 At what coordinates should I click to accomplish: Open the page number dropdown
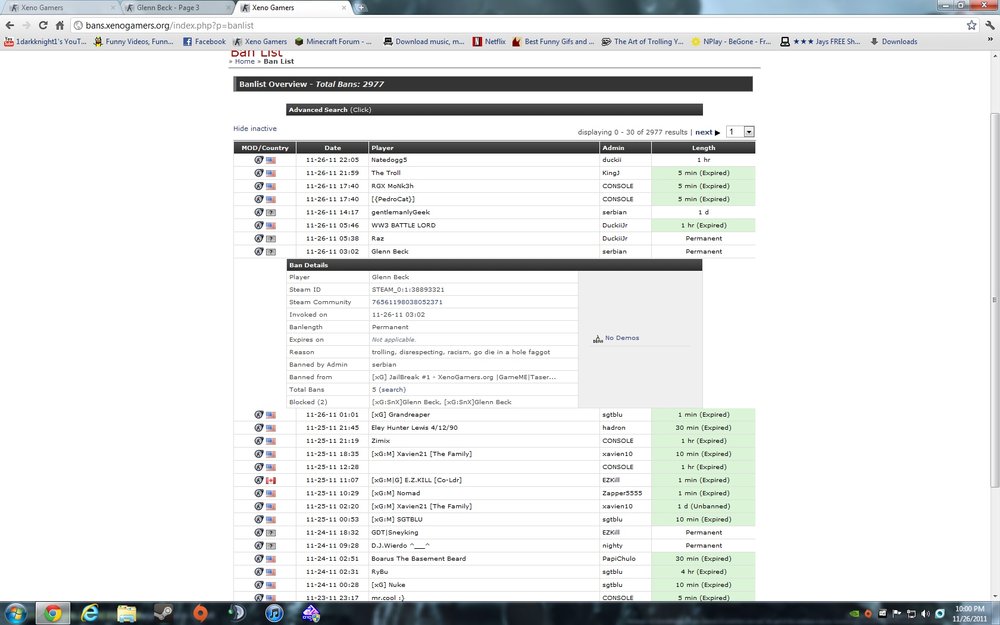tap(740, 132)
